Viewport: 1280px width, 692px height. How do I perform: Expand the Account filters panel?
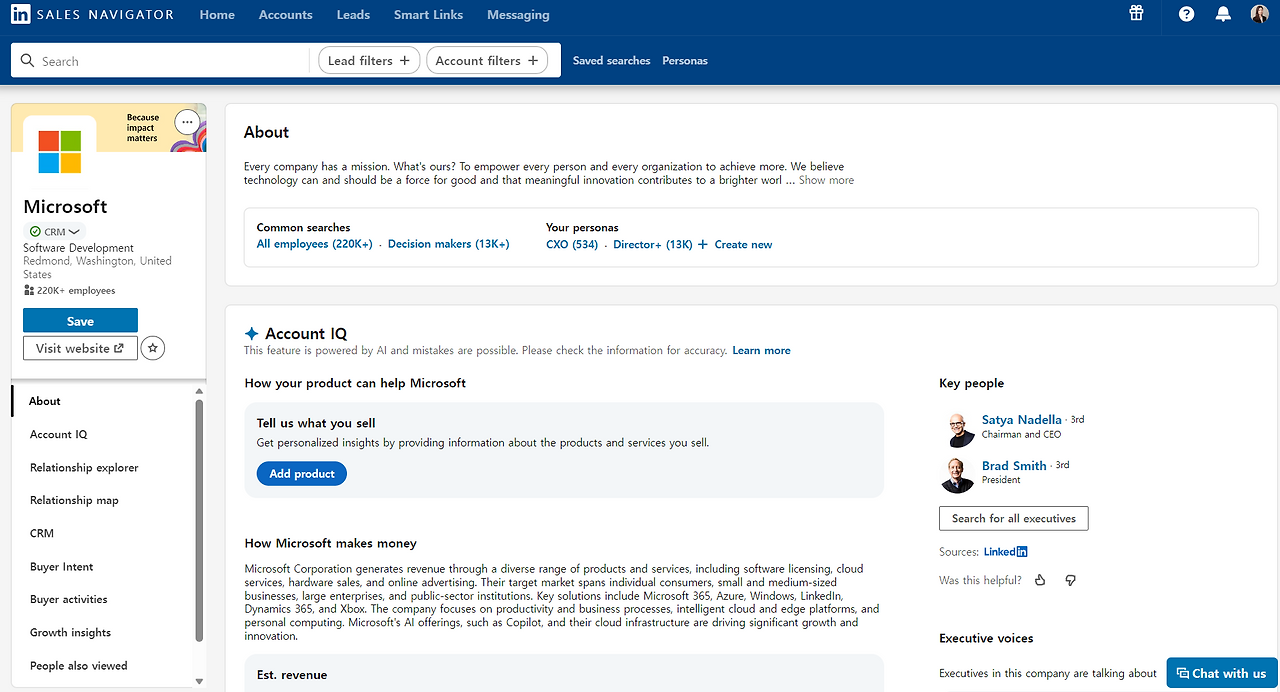(487, 60)
